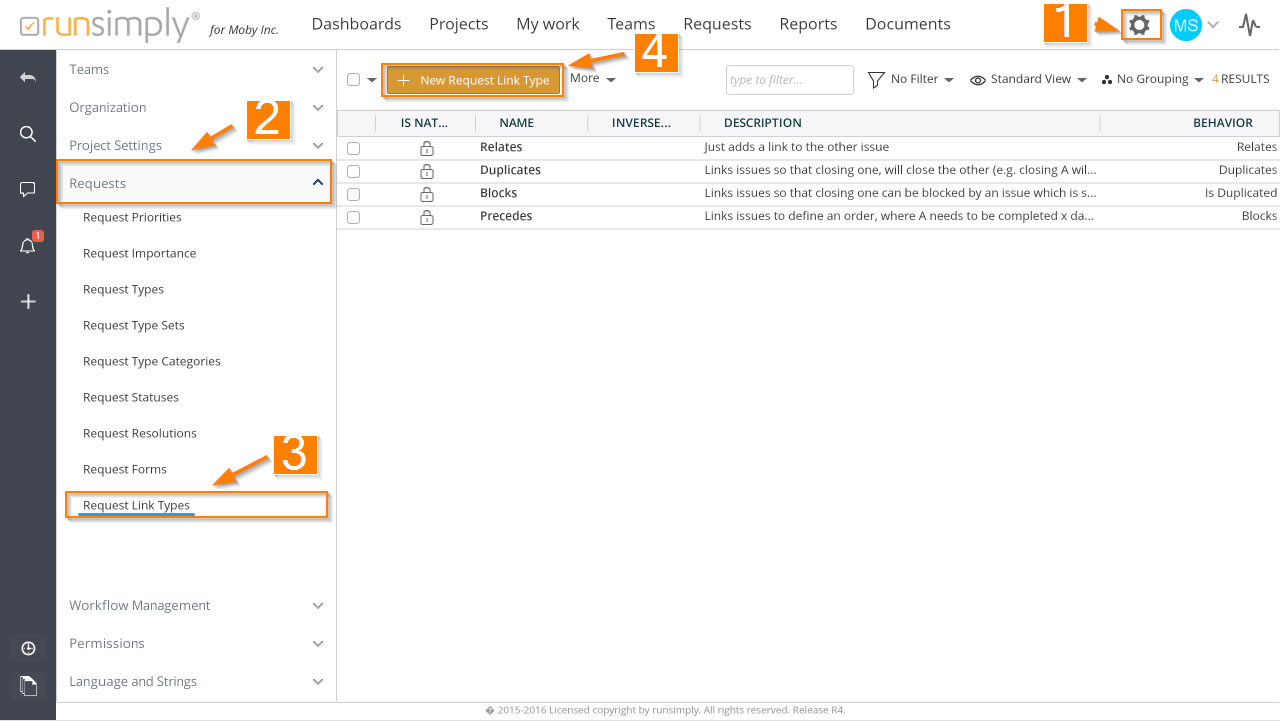1280x721 pixels.
Task: Open the chat messages icon
Action: tap(28, 189)
